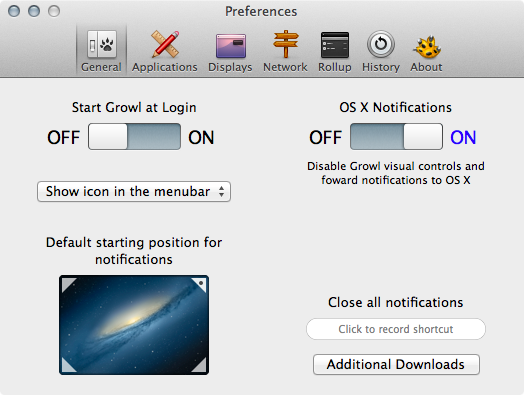524x395 pixels.
Task: Click the minimize window button
Action: (x=34, y=11)
